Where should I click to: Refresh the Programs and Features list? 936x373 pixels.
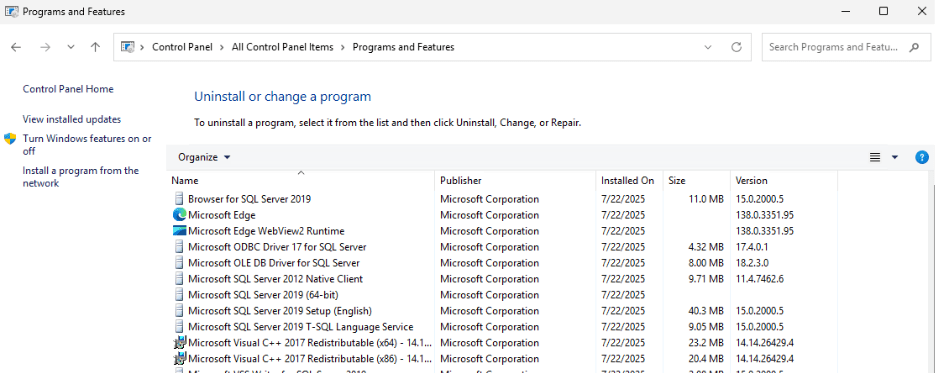(737, 47)
